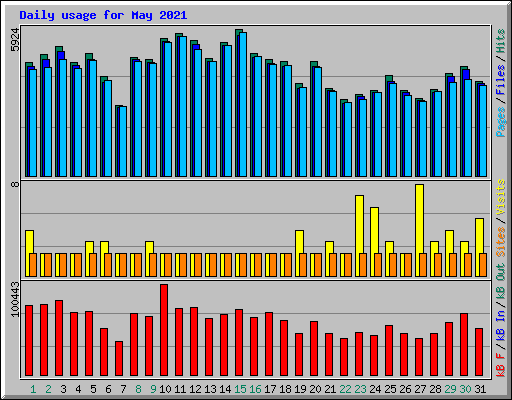
Task: Click the shortest hits bar on day 7
Action: (117, 141)
